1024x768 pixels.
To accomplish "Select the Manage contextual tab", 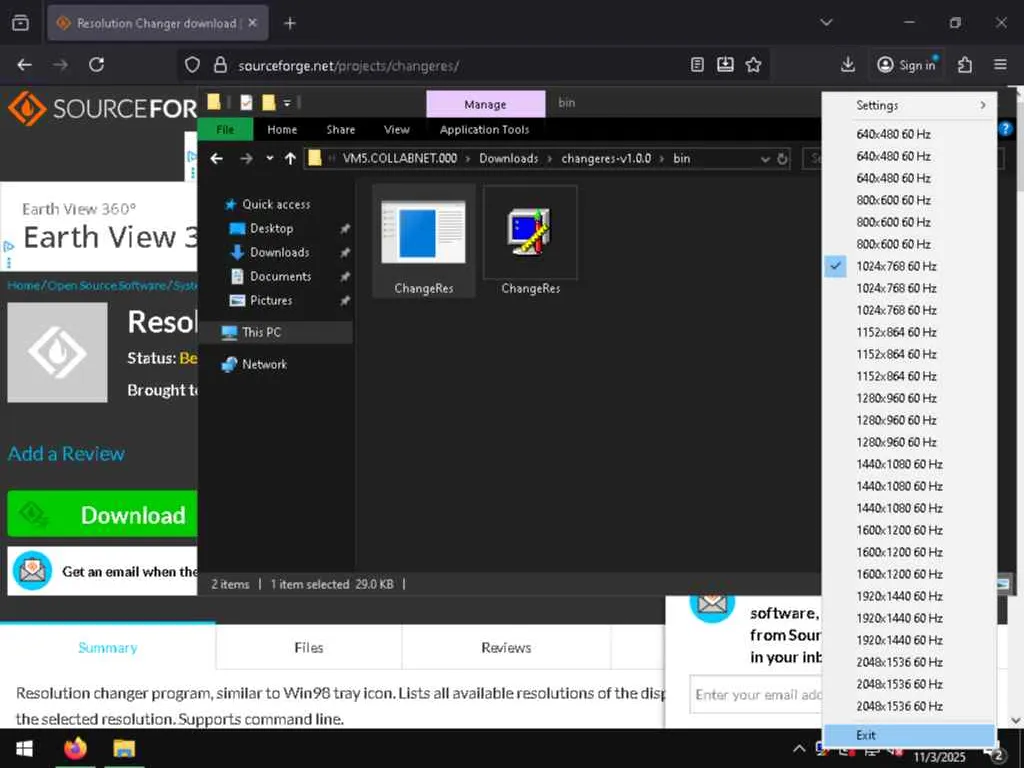I will (485, 104).
